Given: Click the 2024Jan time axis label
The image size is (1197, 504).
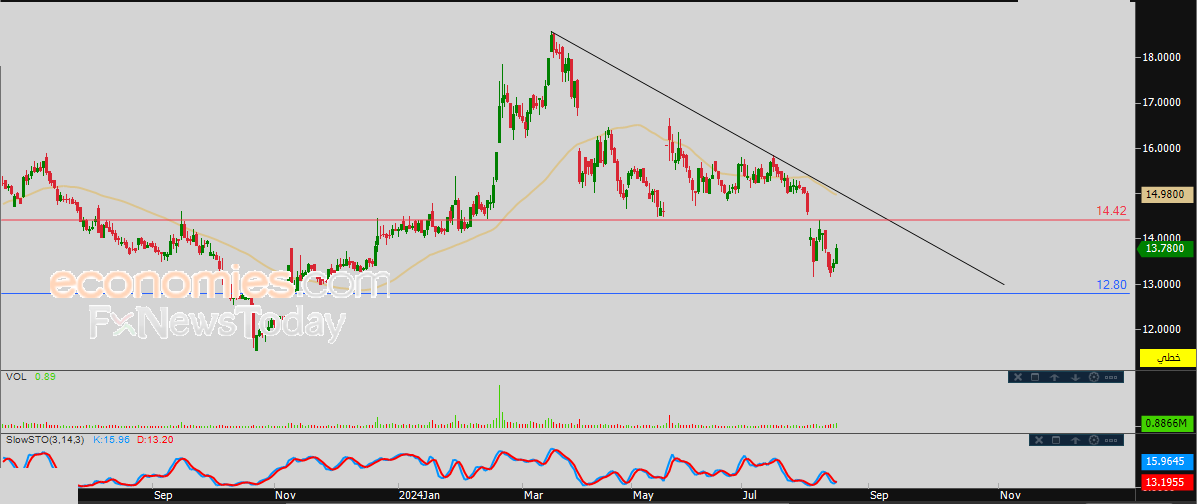Looking at the screenshot, I should click(418, 496).
